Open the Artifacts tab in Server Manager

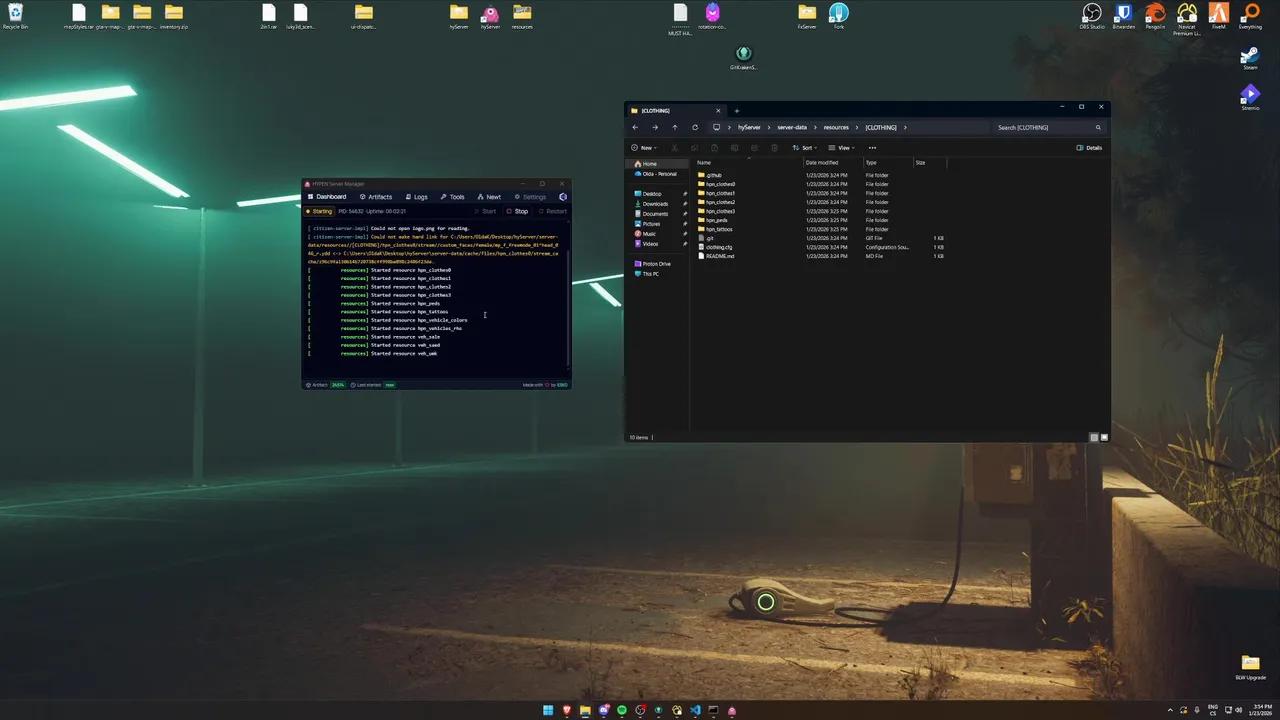376,197
